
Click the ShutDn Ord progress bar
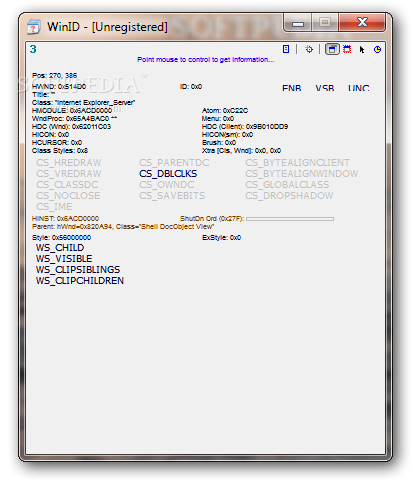290,219
